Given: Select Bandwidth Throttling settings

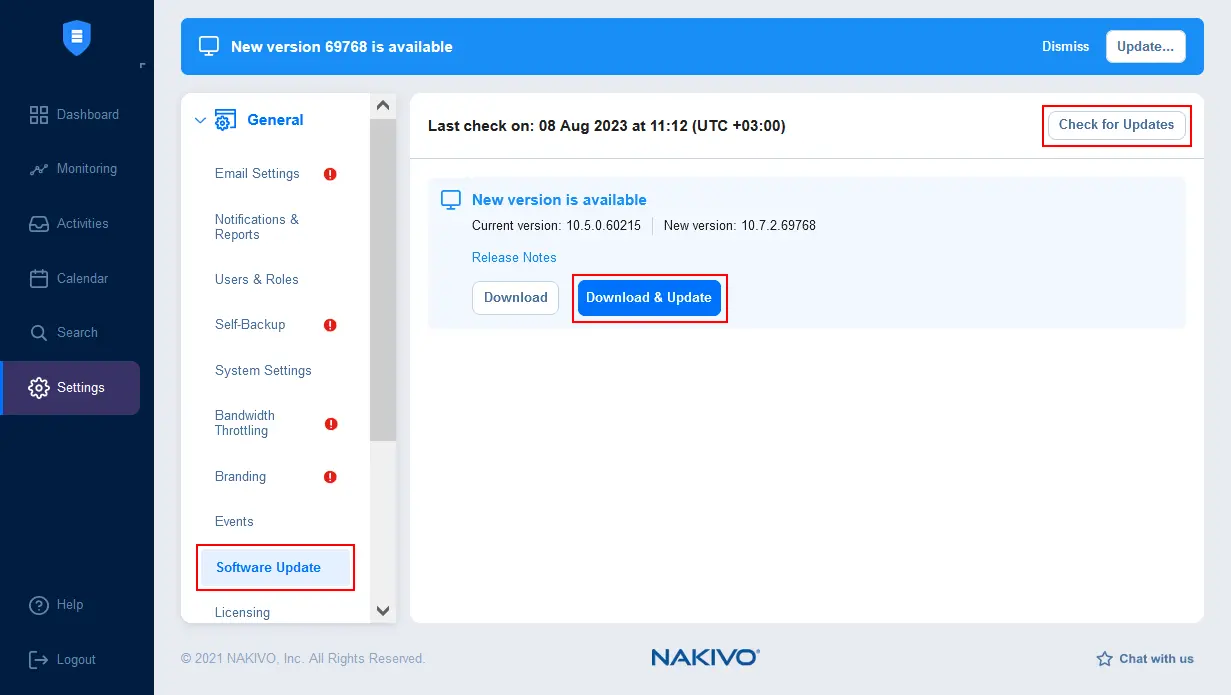Looking at the screenshot, I should (x=245, y=423).
